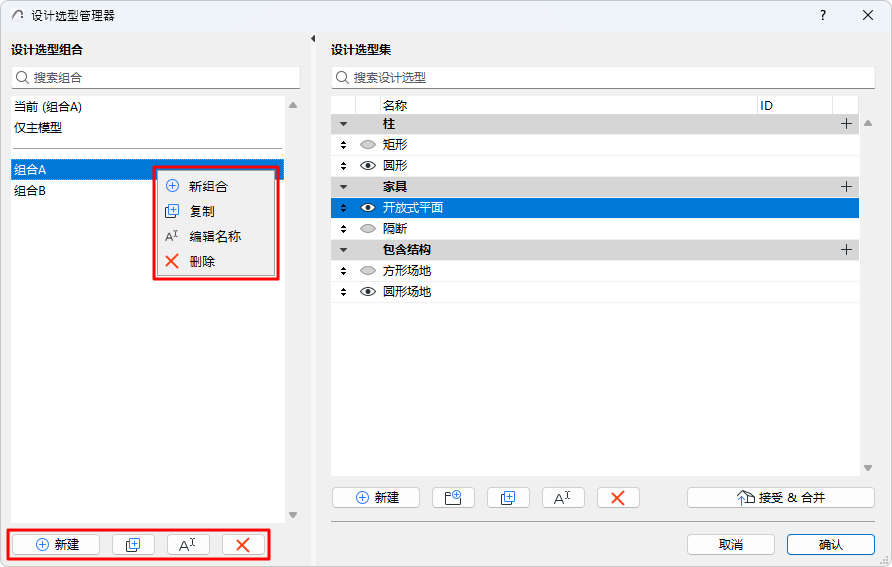Add option to 柱 set with plus icon
Screen dimensions: 892x567
click(x=846, y=124)
